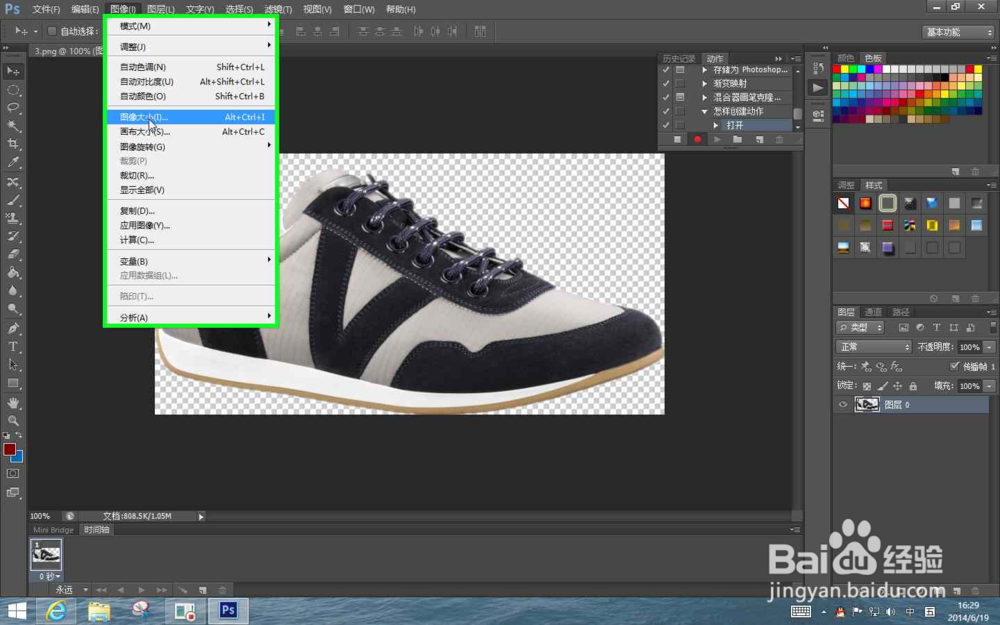Toggle checkmark for 存储为 Photoshop action

point(666,70)
